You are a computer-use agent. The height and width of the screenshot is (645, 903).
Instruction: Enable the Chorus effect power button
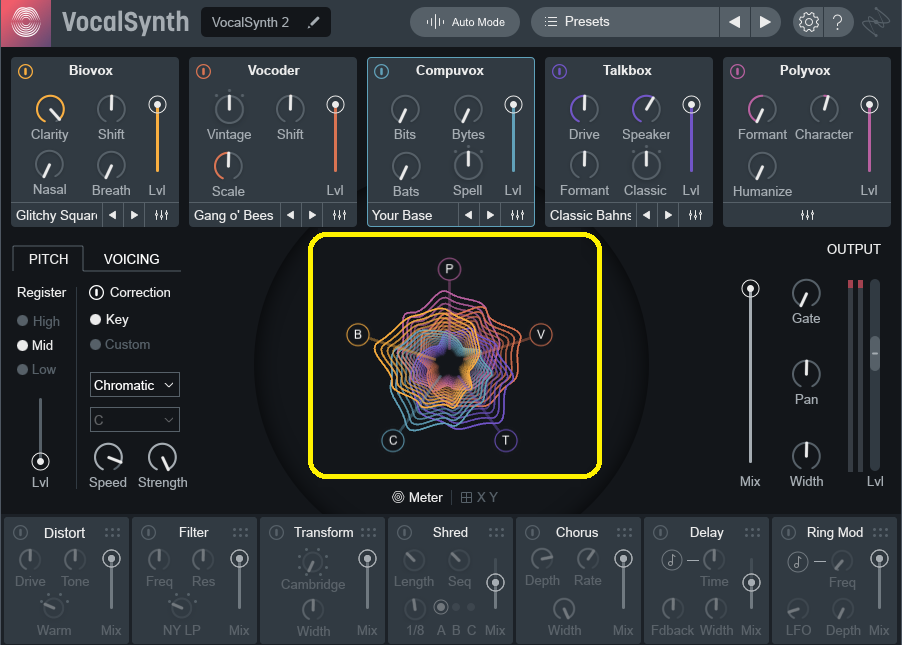[x=532, y=533]
